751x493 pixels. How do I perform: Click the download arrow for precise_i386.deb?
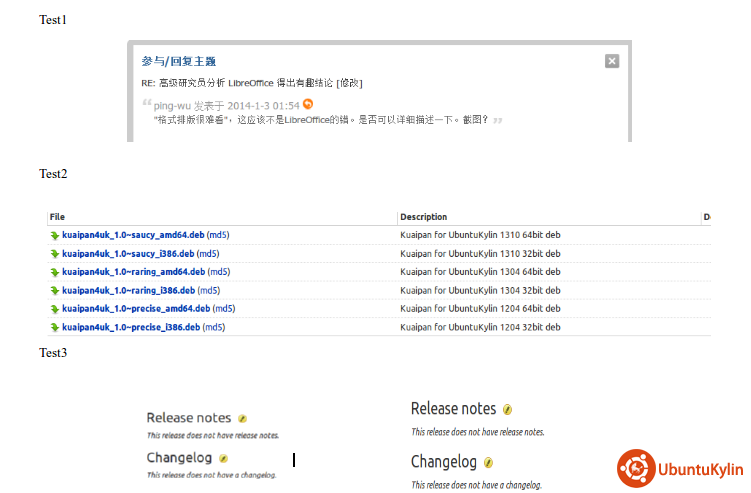coord(55,327)
